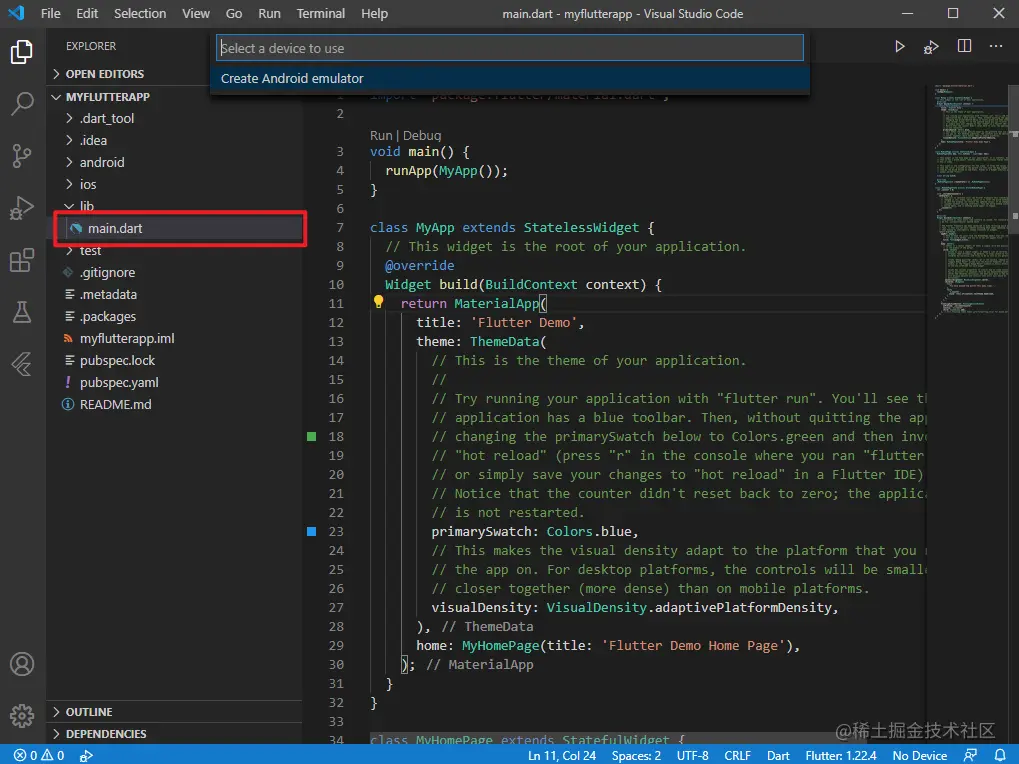The image size is (1019, 764).
Task: Open the Manage settings gear
Action: 22,716
